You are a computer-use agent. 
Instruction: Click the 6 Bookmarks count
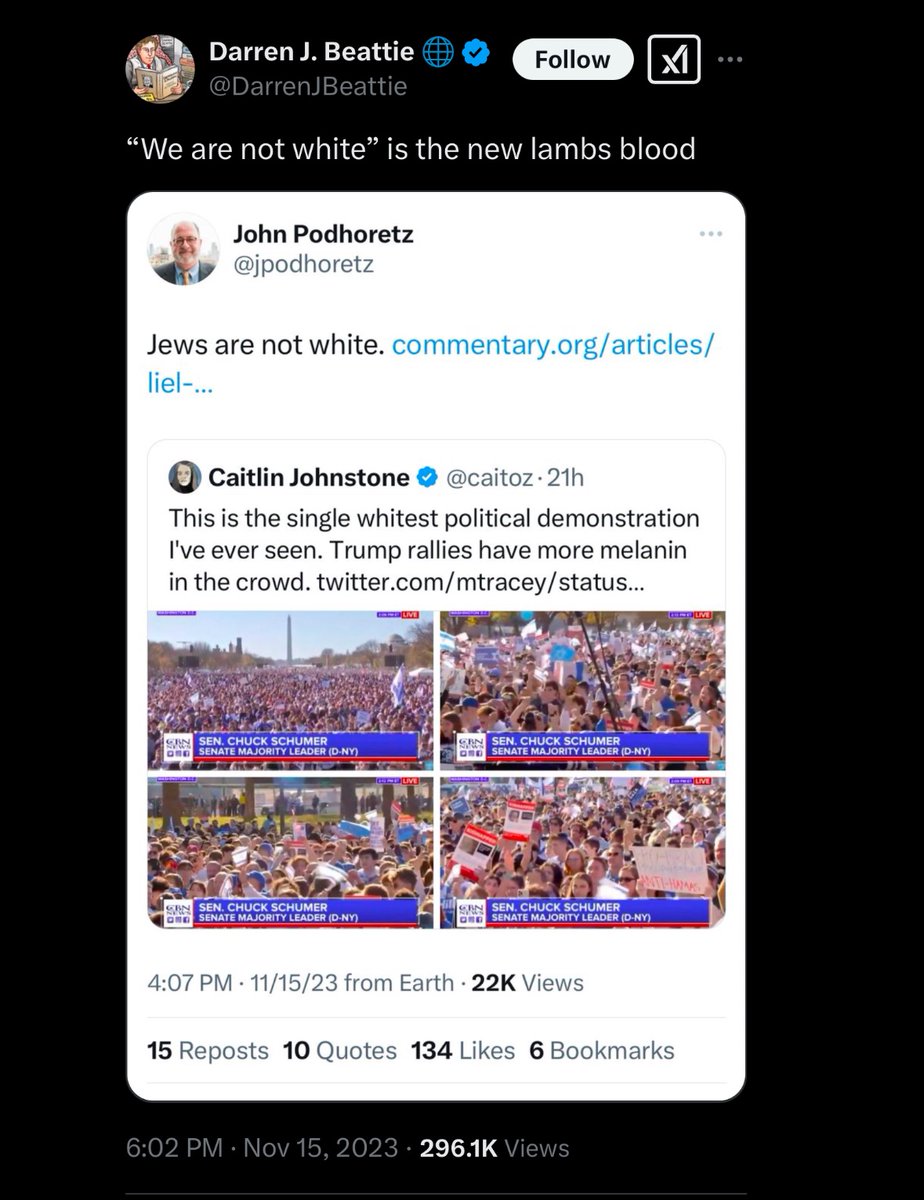click(602, 1051)
